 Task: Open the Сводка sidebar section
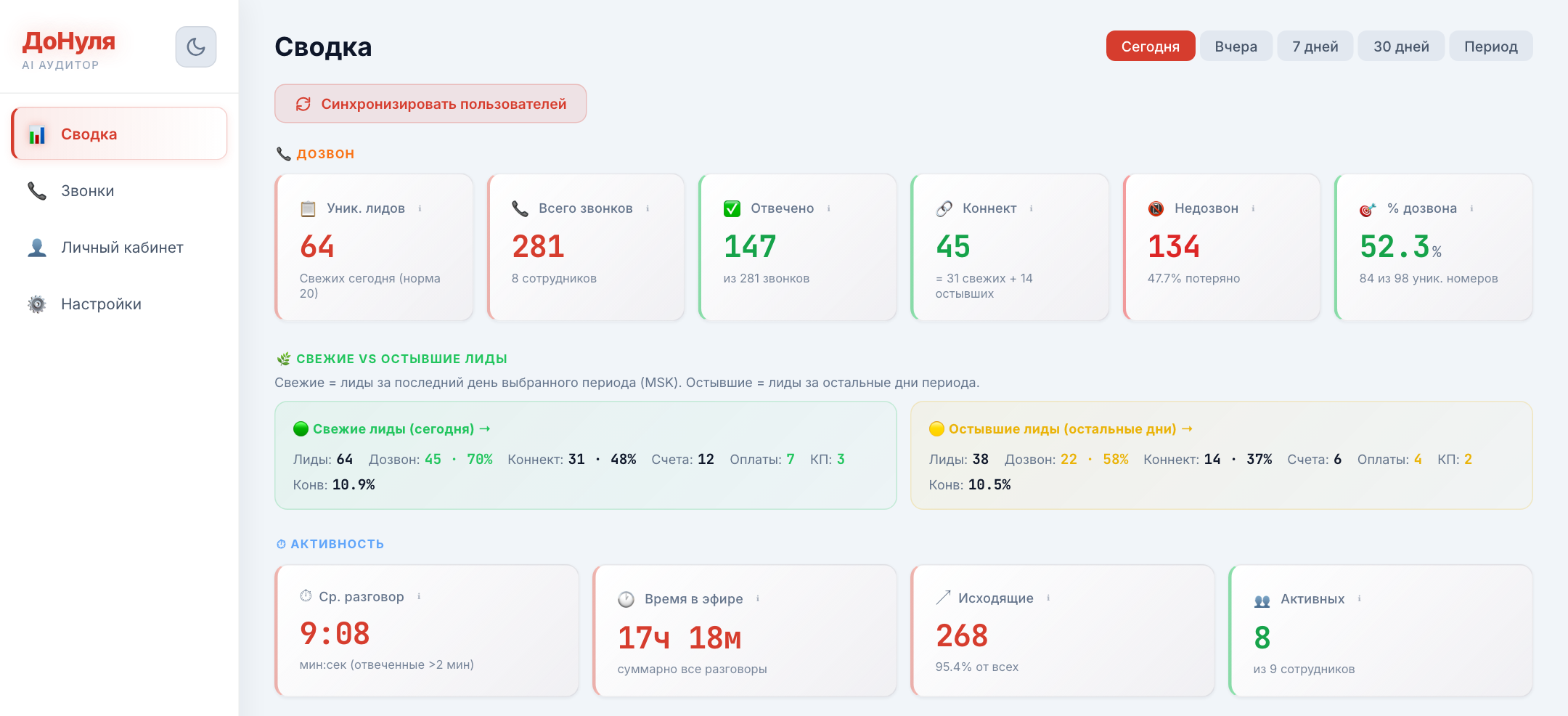[x=119, y=134]
